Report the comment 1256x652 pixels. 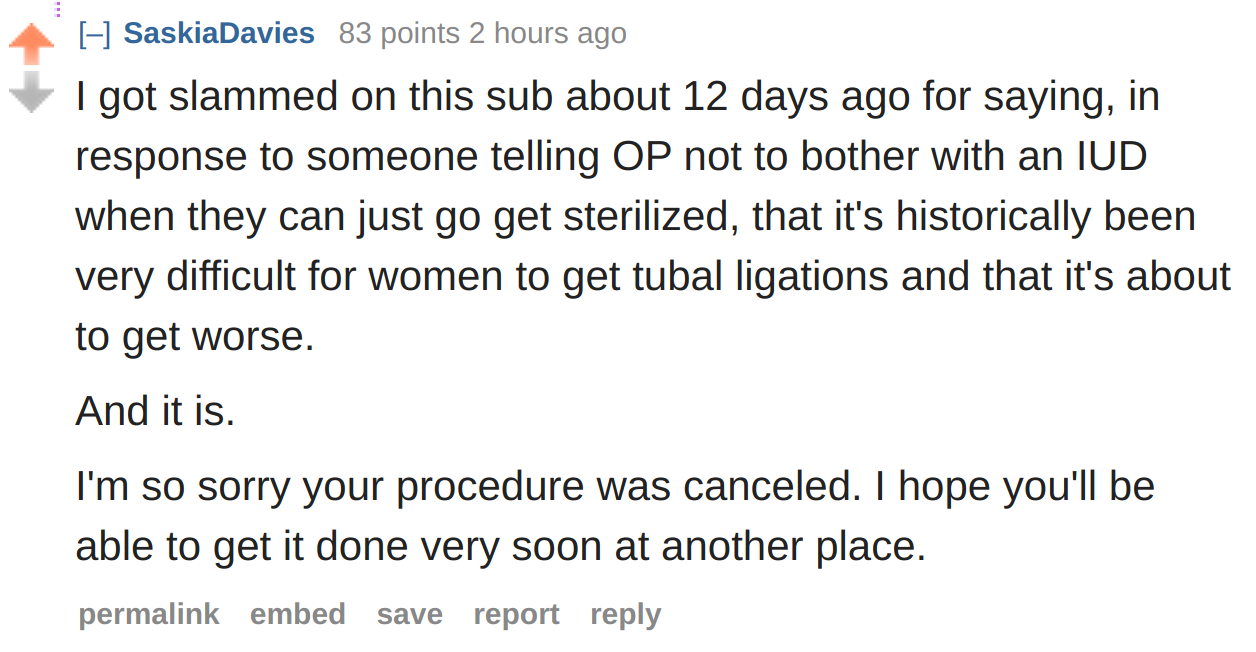pos(516,613)
